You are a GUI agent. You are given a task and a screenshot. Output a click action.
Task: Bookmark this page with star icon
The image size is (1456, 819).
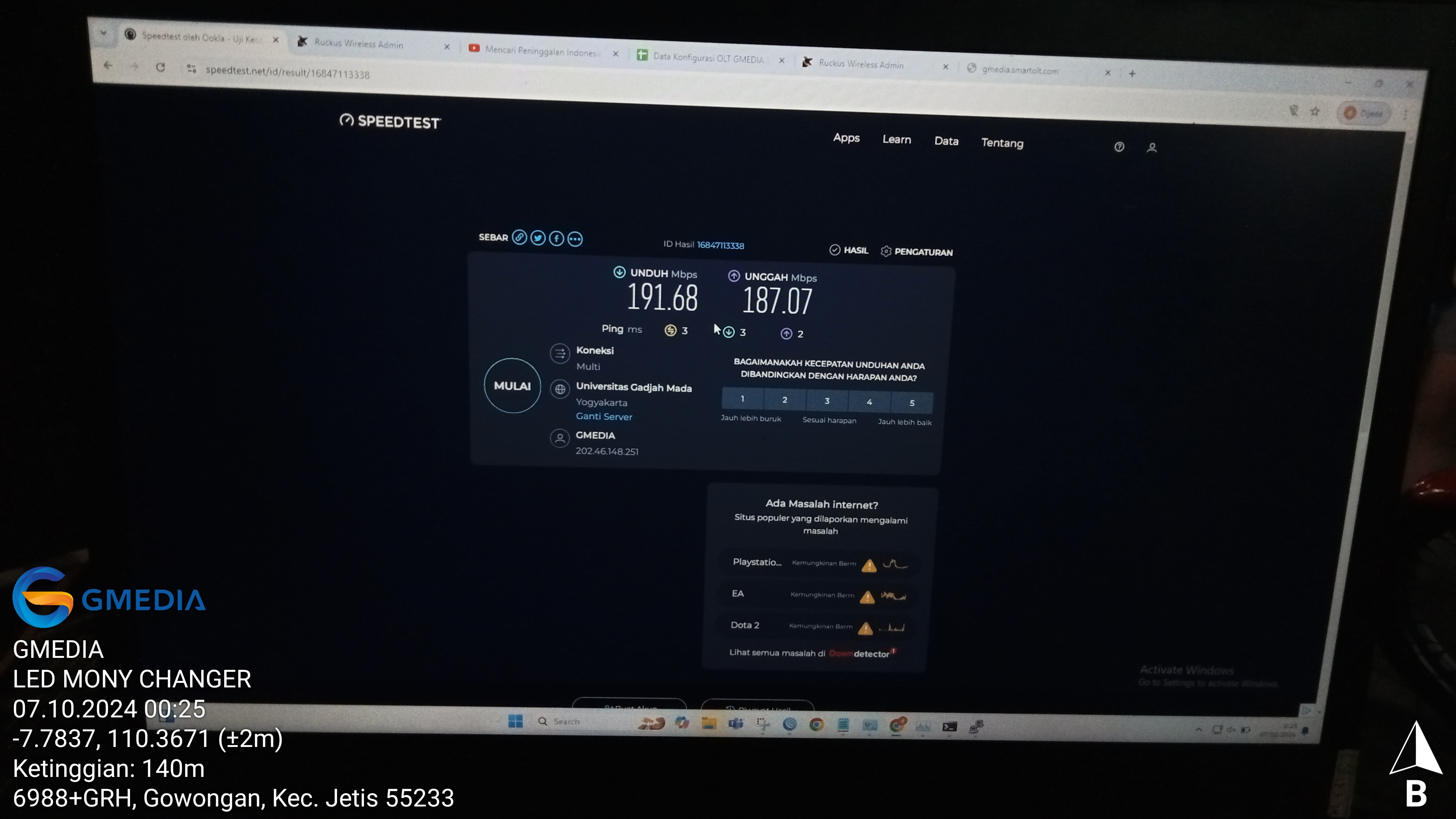1315,112
